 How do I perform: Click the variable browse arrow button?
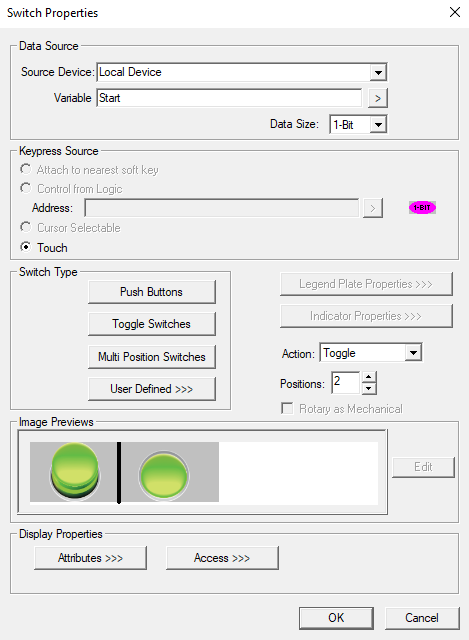click(378, 98)
